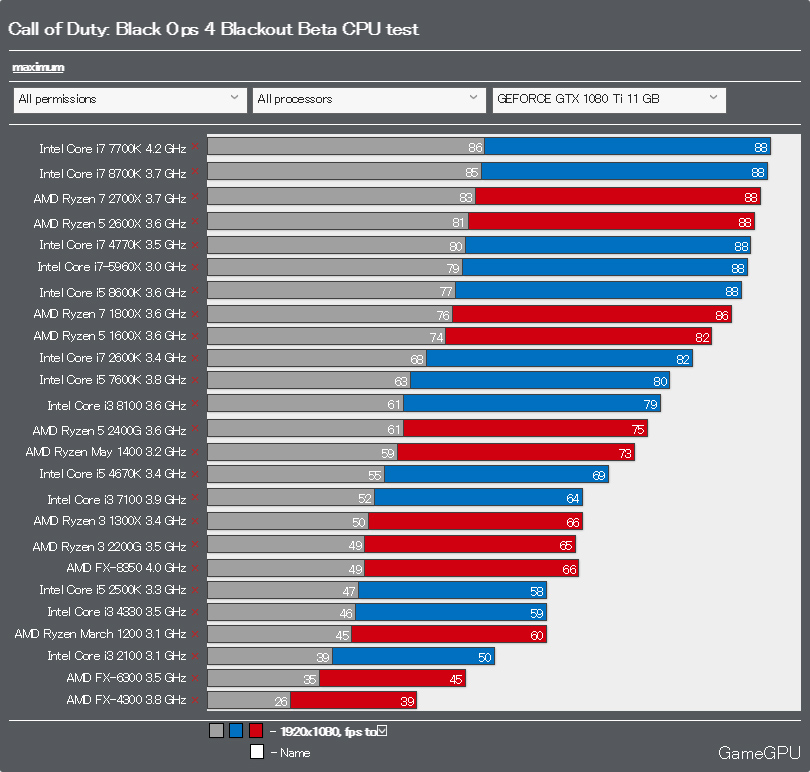Click red X beside Intel Core i3 8100
The height and width of the screenshot is (772, 810).
[195, 404]
